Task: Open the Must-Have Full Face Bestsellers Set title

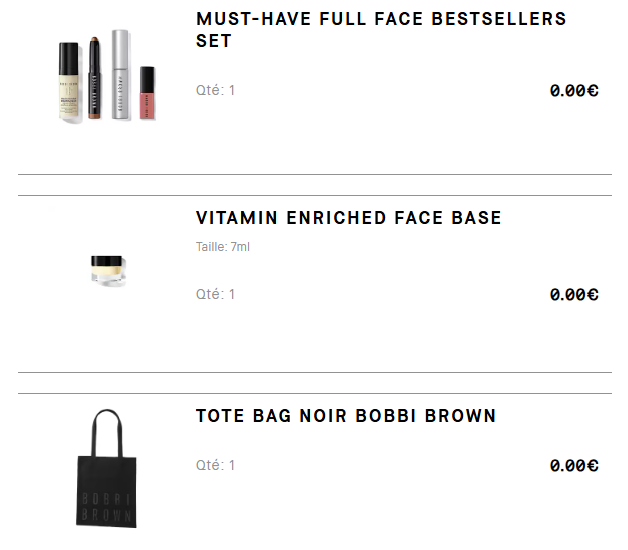Action: [x=381, y=30]
